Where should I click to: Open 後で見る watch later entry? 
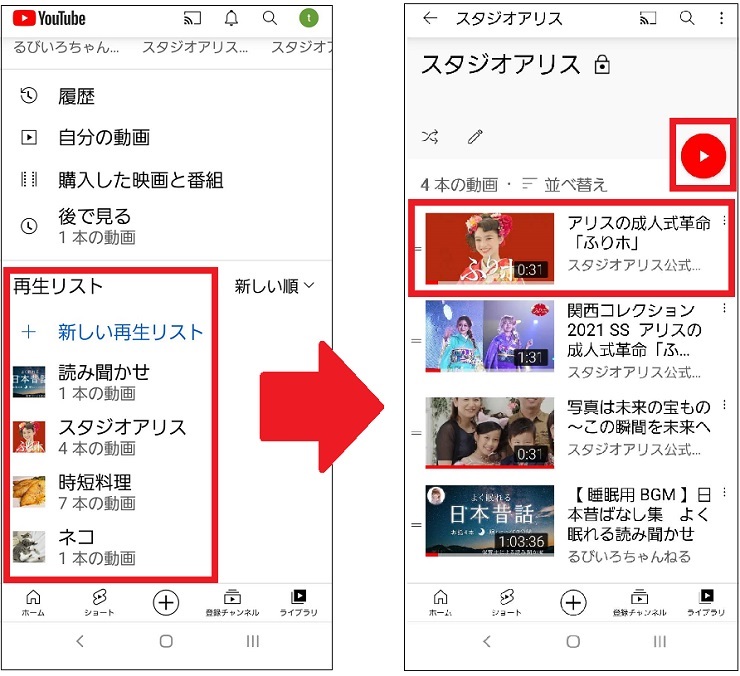(x=168, y=226)
